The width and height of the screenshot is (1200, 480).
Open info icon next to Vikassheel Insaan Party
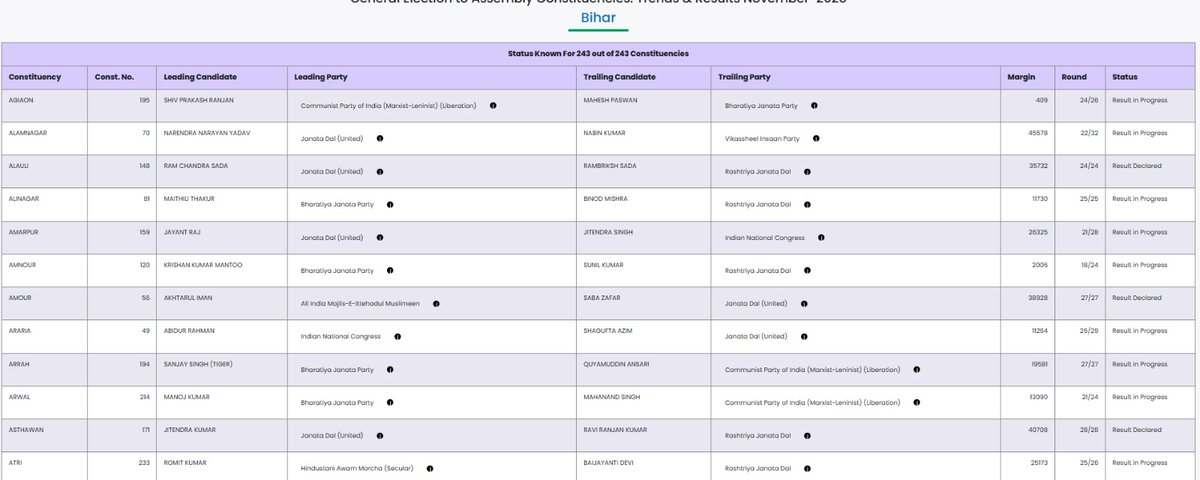(x=816, y=138)
